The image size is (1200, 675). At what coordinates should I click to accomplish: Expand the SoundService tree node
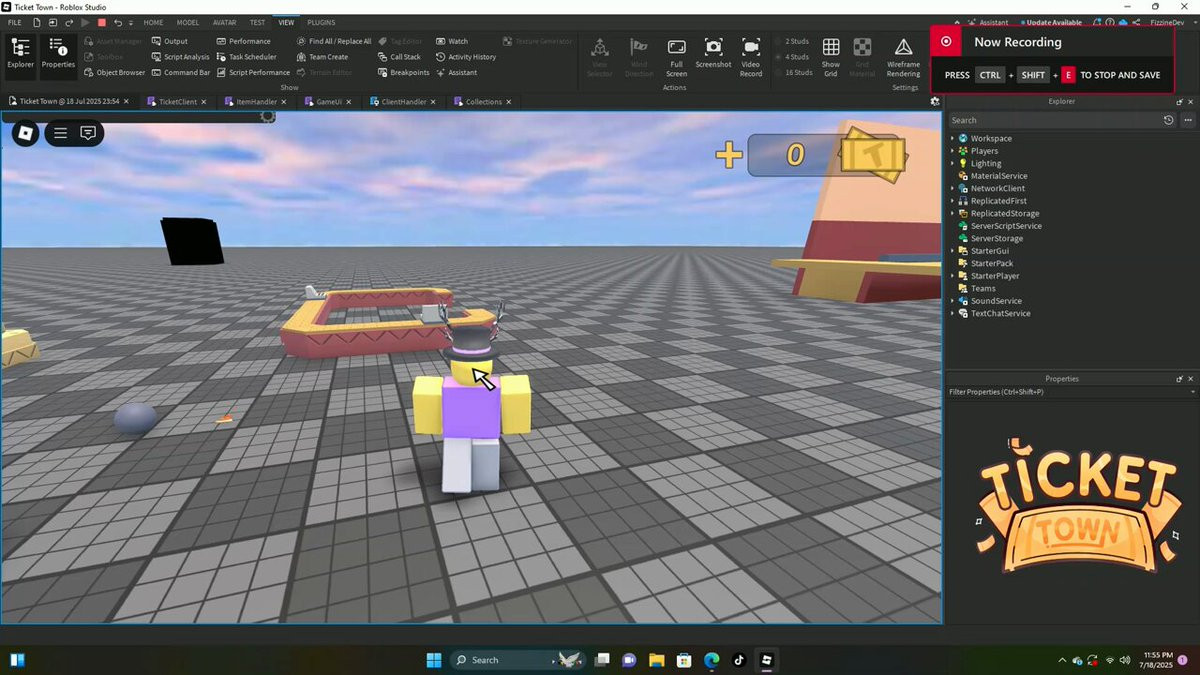pyautogui.click(x=952, y=301)
